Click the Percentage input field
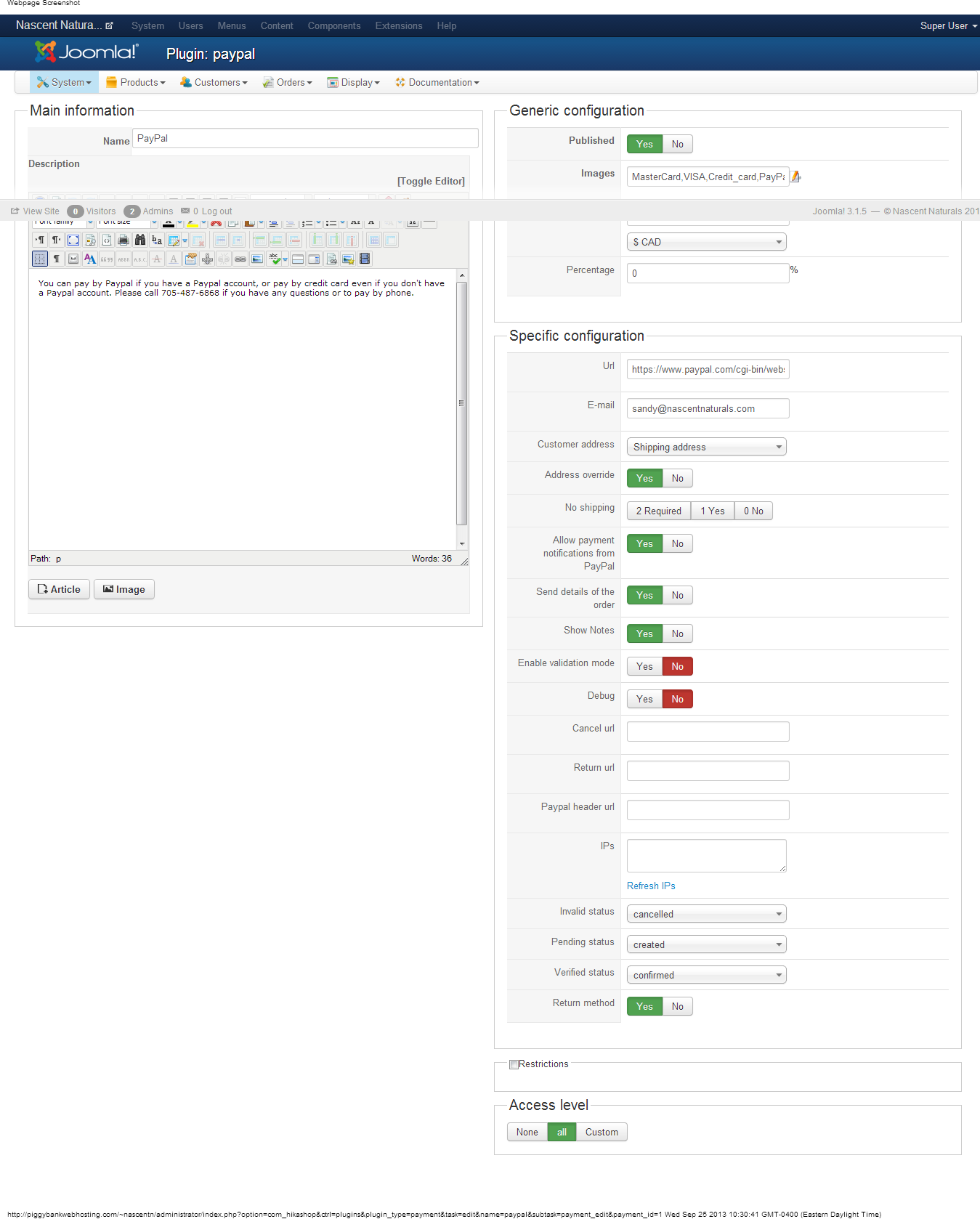The width and height of the screenshot is (980, 1219). point(708,273)
